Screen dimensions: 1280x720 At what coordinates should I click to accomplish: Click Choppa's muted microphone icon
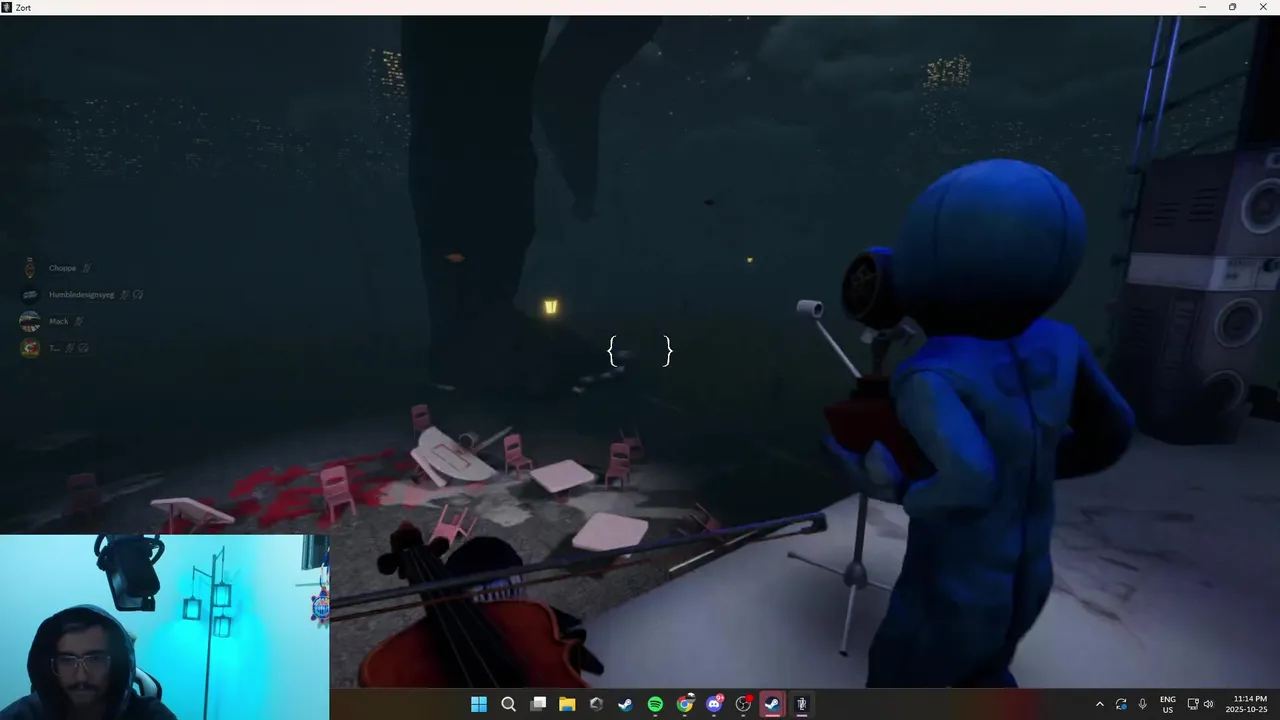86,268
